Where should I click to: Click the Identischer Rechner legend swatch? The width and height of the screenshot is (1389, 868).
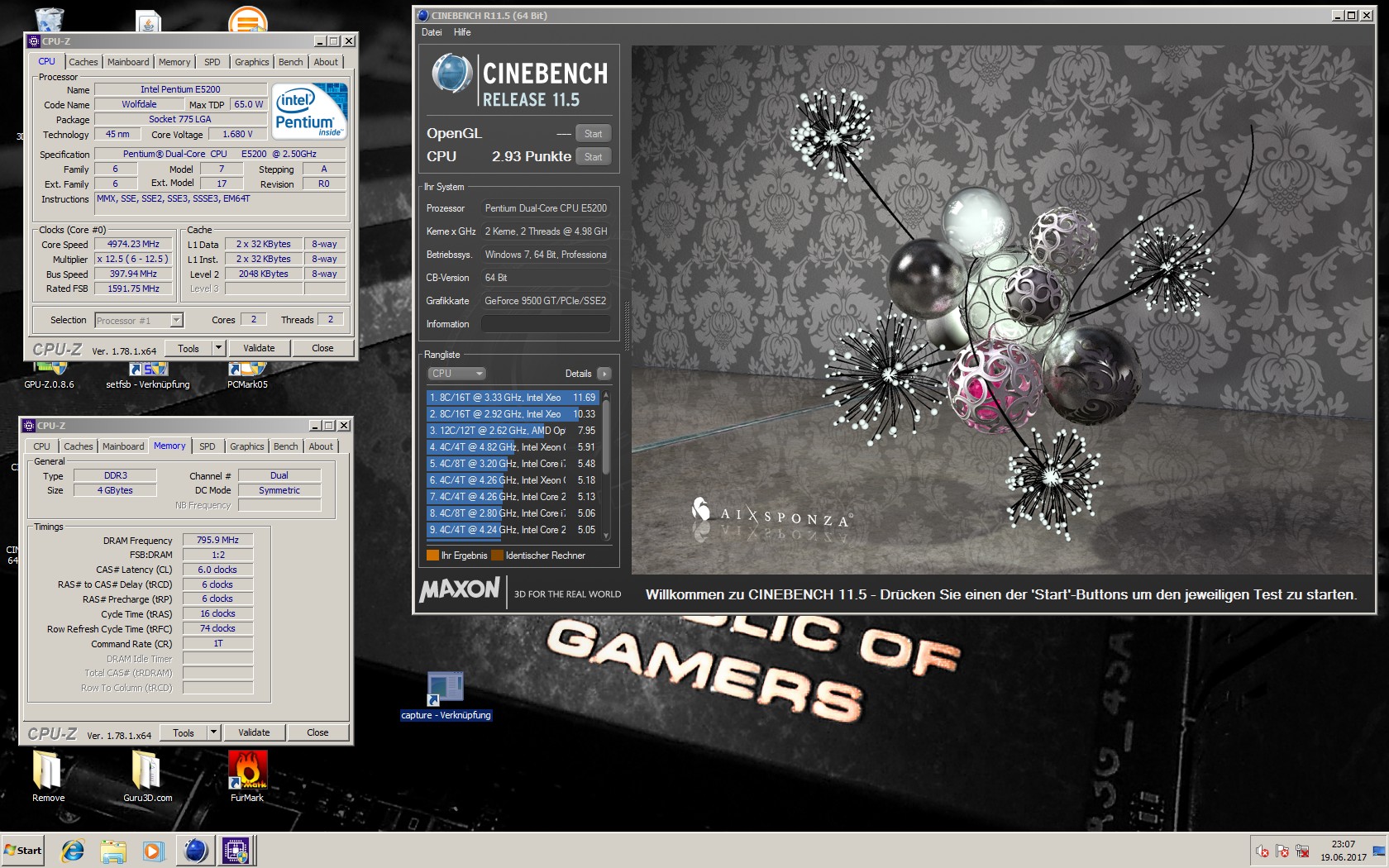point(497,556)
